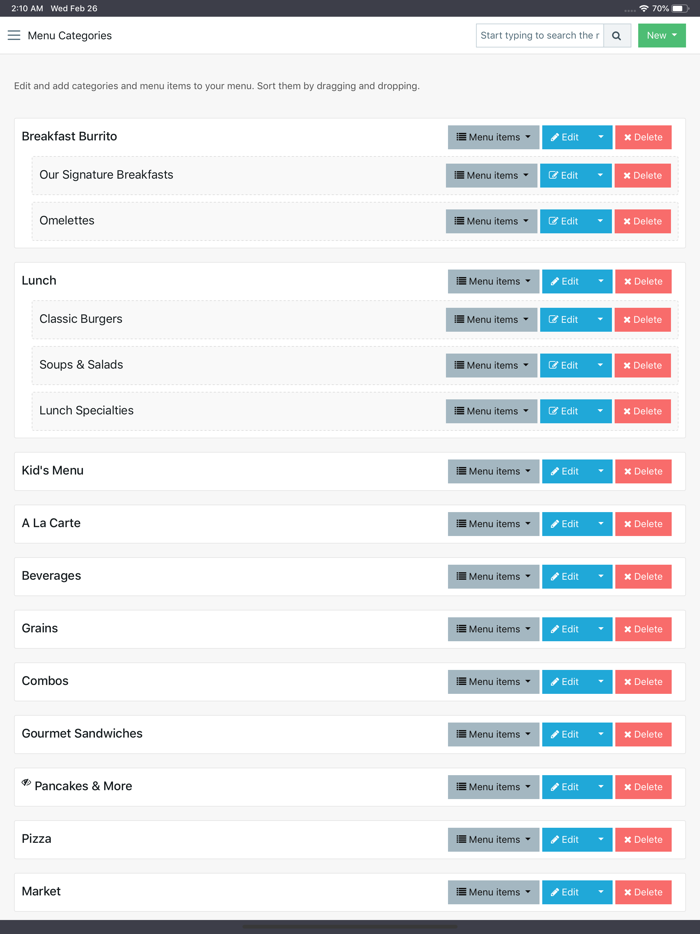Click the X icon to delete Market
The width and height of the screenshot is (700, 934).
(x=628, y=891)
